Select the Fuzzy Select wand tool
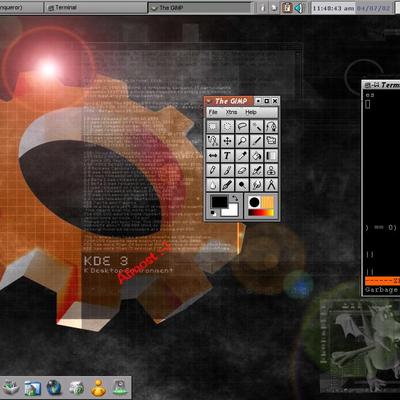 (x=257, y=127)
